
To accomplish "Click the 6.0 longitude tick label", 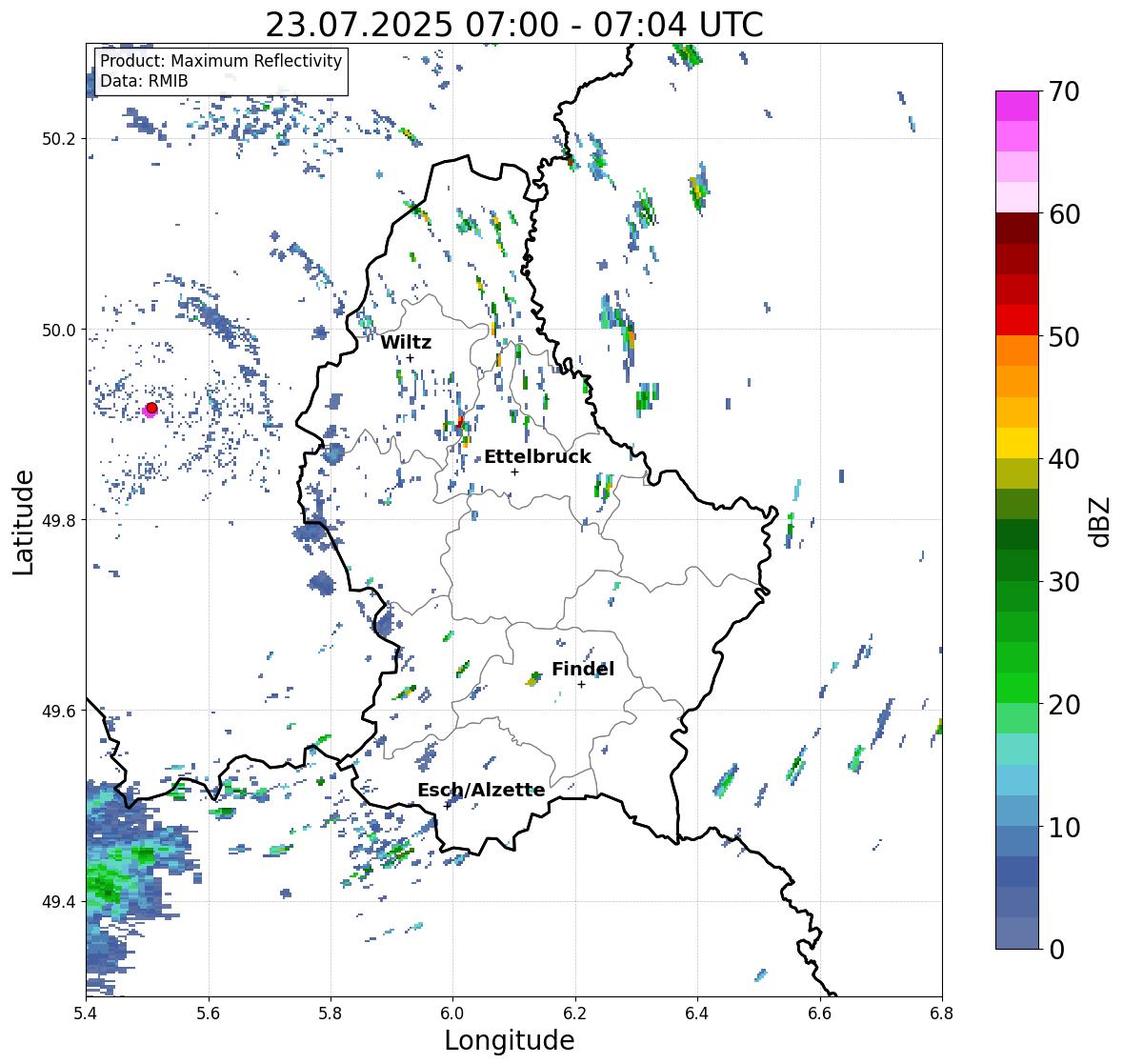I will [452, 1014].
